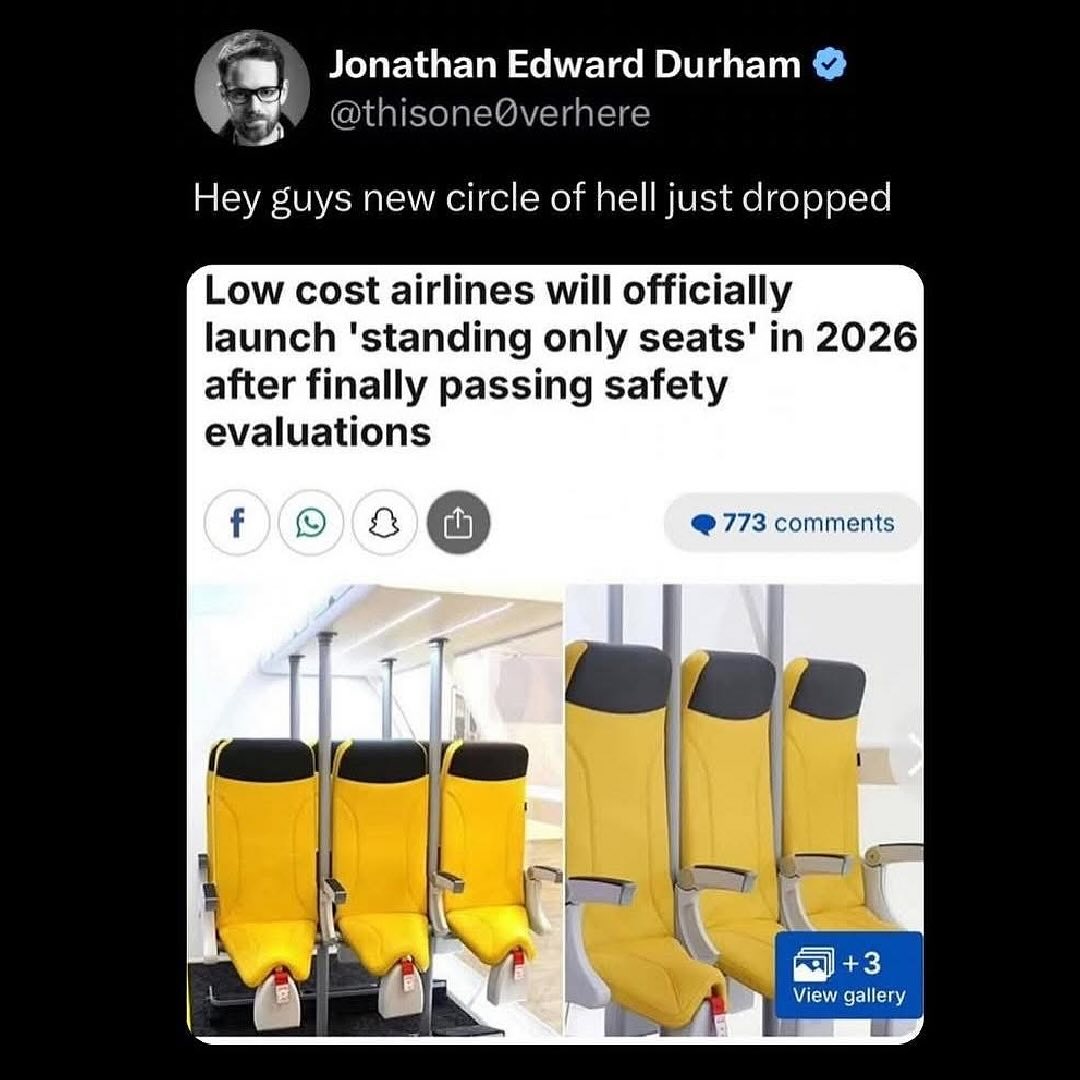Select the +3 additional photos count

(859, 963)
